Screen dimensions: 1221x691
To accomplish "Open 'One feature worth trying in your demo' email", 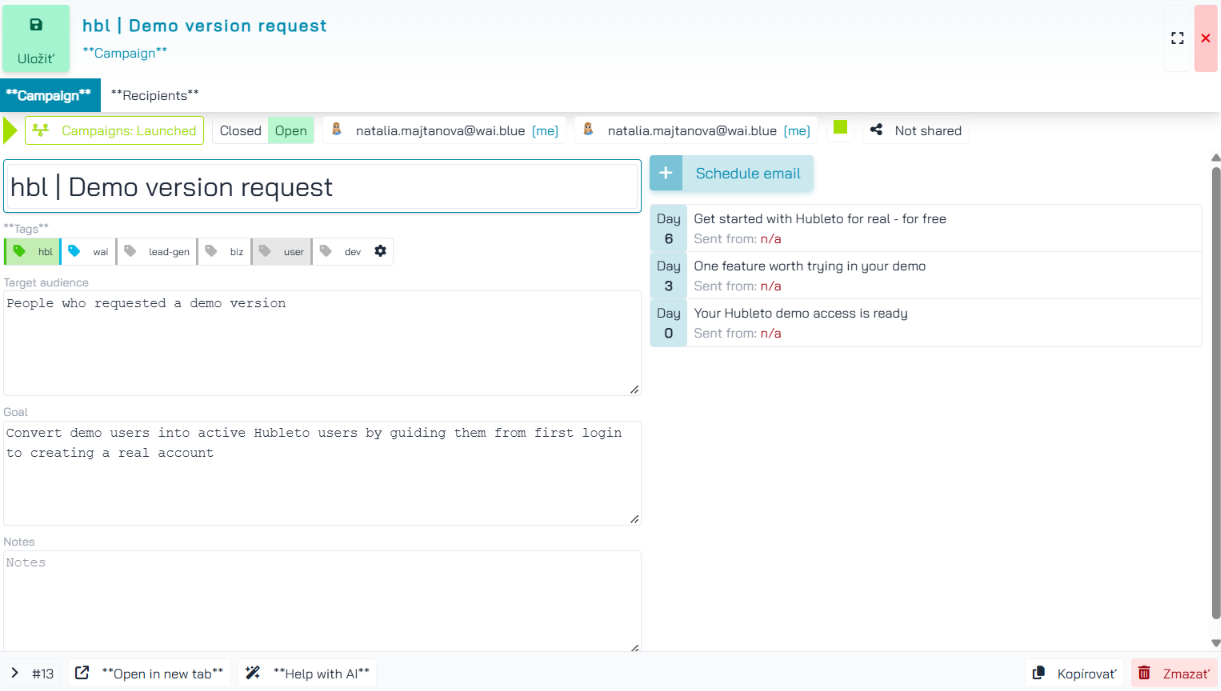I will point(926,275).
